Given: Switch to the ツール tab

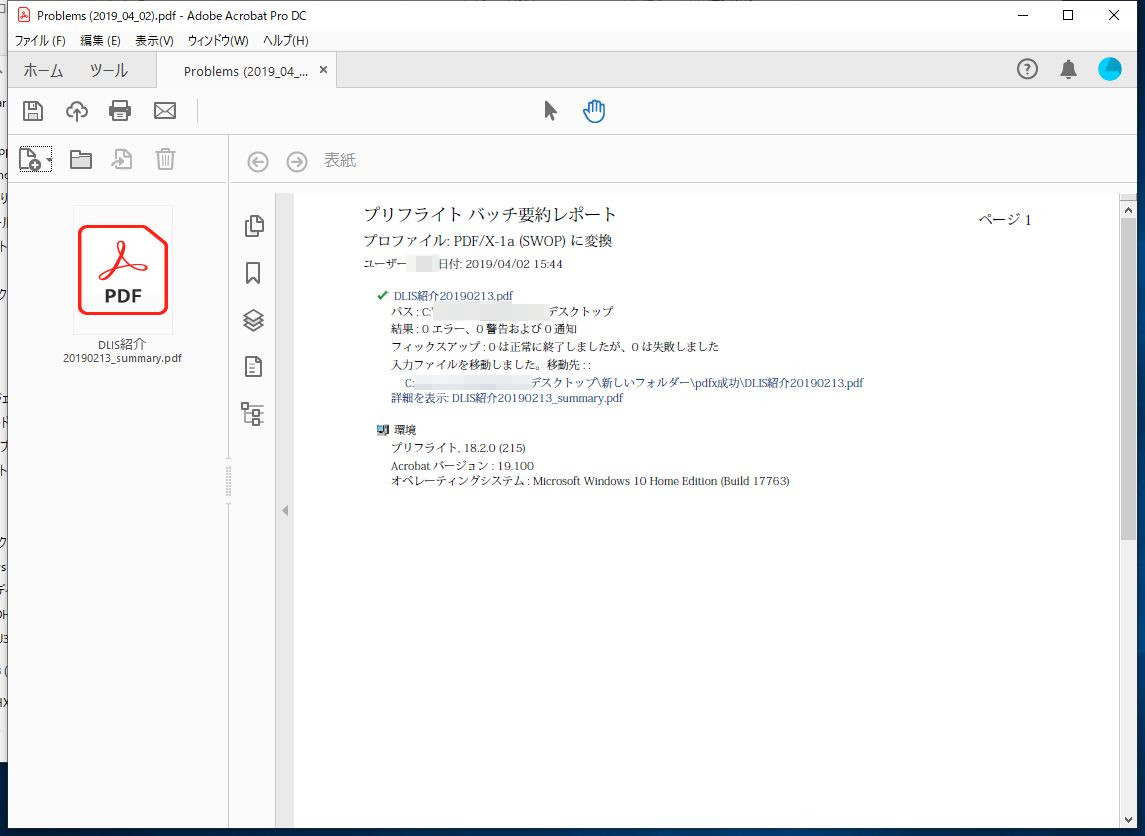Looking at the screenshot, I should pyautogui.click(x=108, y=71).
